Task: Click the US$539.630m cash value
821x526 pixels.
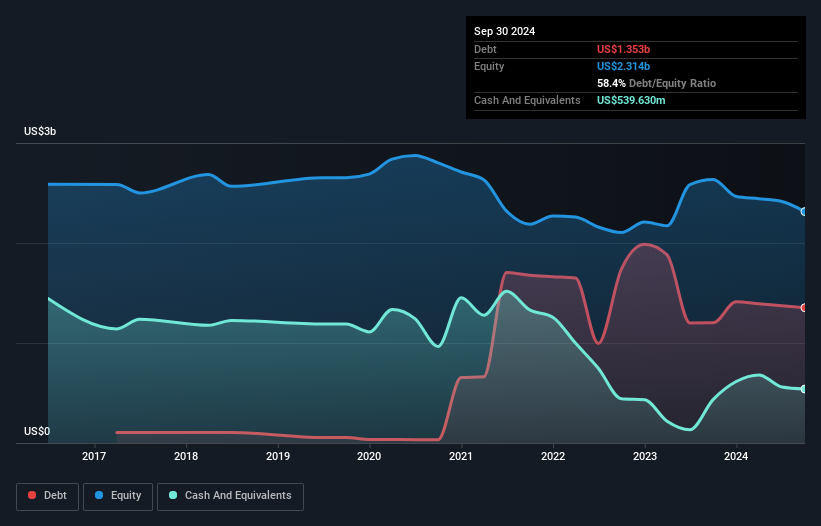Action: pos(631,100)
